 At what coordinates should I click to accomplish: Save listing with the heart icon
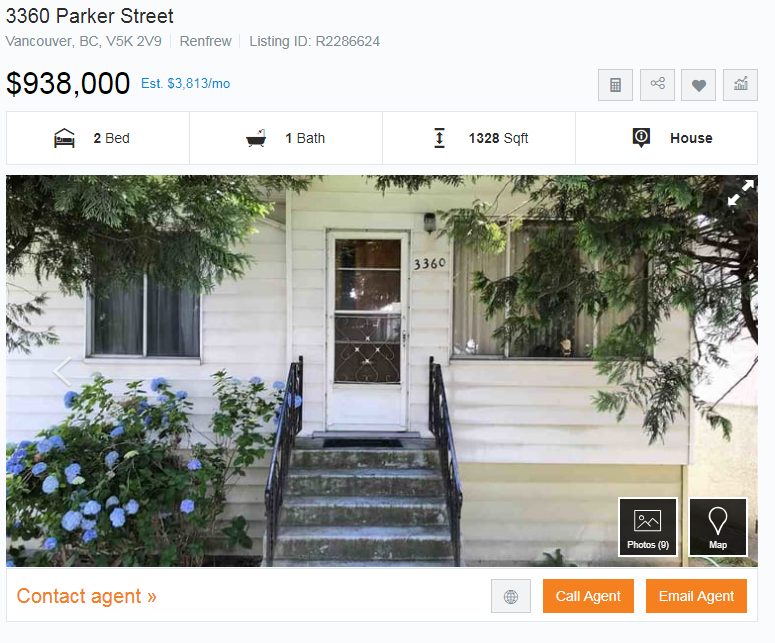698,85
